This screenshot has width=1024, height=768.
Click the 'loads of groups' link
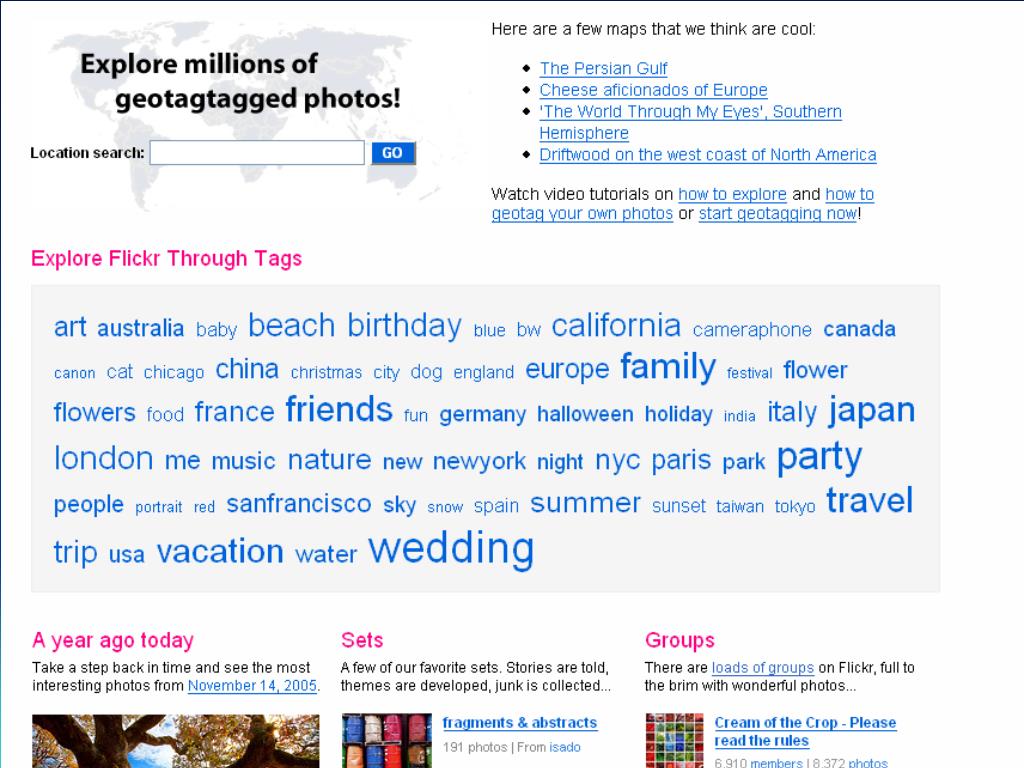pyautogui.click(x=763, y=668)
